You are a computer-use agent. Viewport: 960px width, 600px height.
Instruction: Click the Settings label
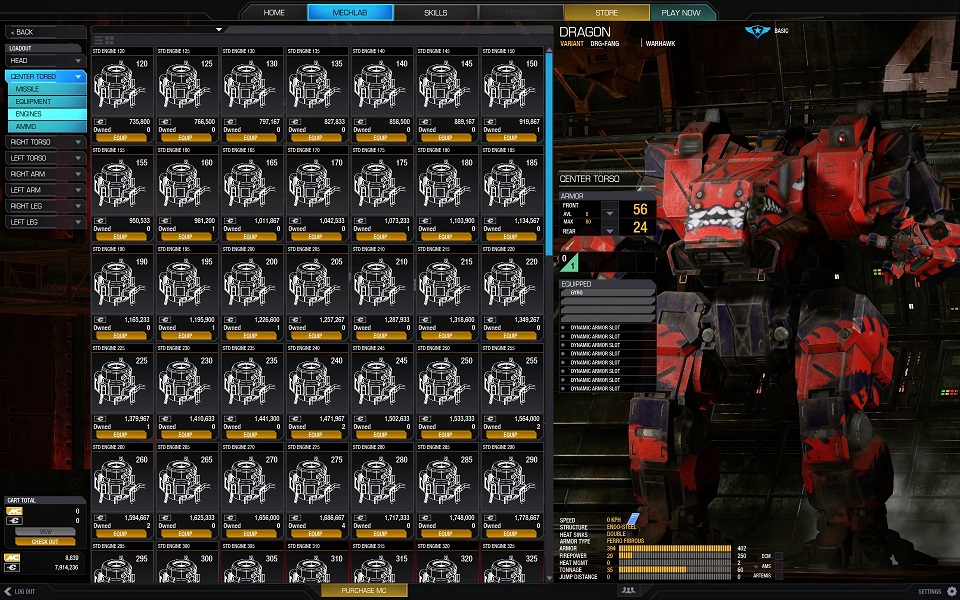tap(929, 591)
